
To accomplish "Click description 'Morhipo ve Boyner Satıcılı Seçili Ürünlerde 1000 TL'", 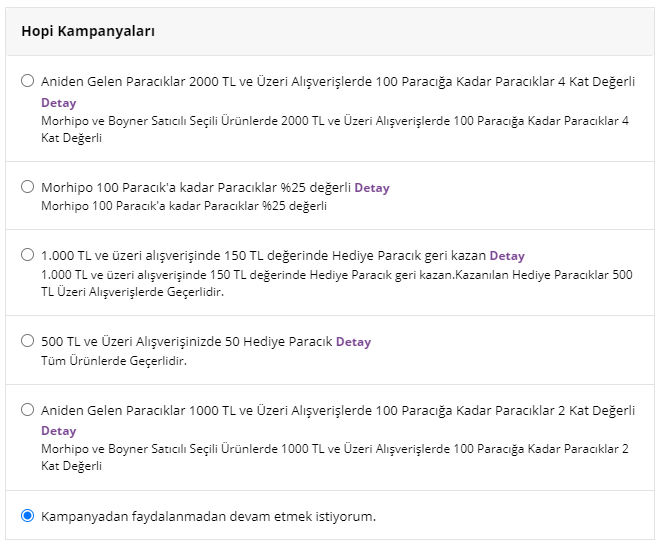I will pos(335,457).
